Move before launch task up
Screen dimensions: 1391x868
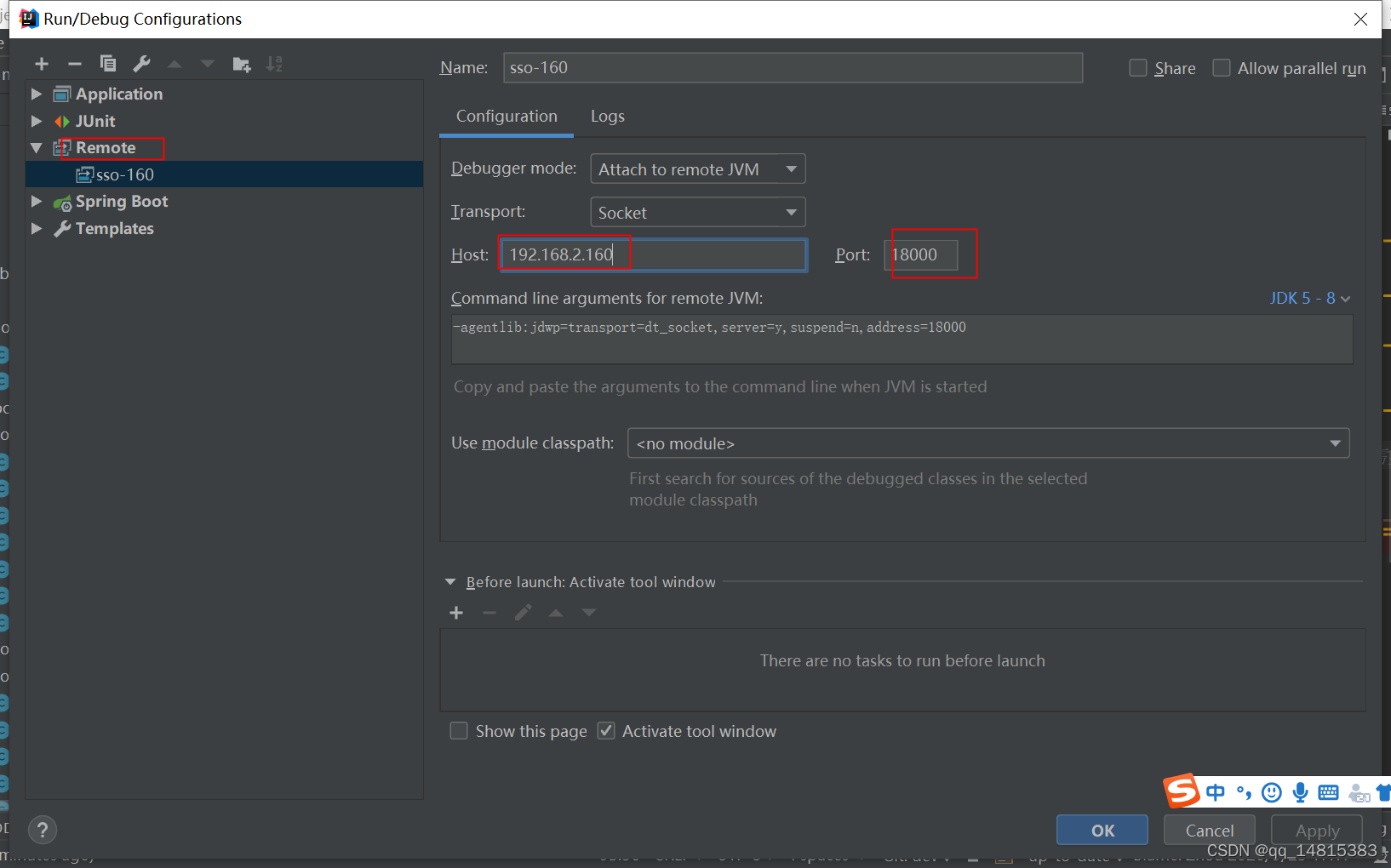pyautogui.click(x=556, y=613)
